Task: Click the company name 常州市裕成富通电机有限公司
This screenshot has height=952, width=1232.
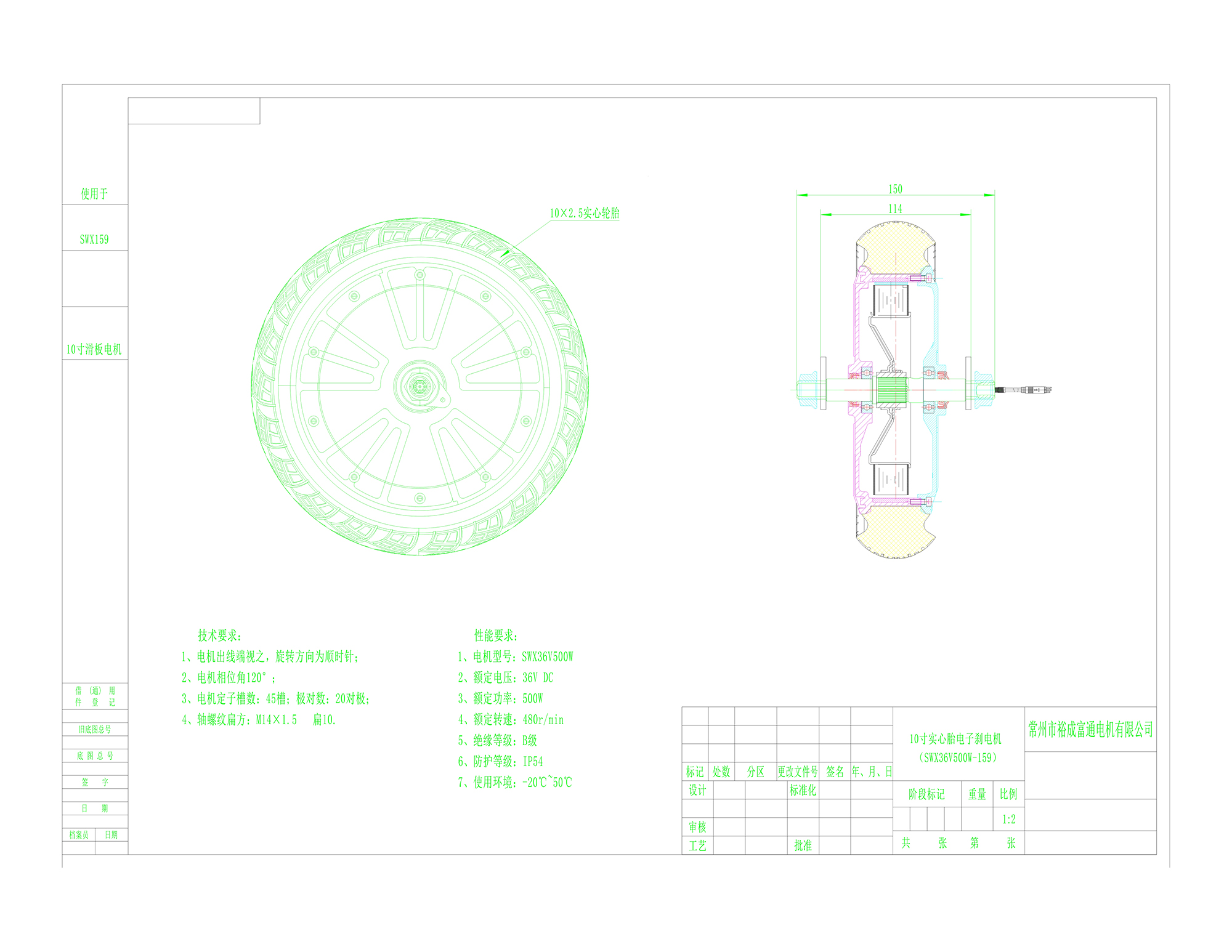Action: pos(1090,730)
